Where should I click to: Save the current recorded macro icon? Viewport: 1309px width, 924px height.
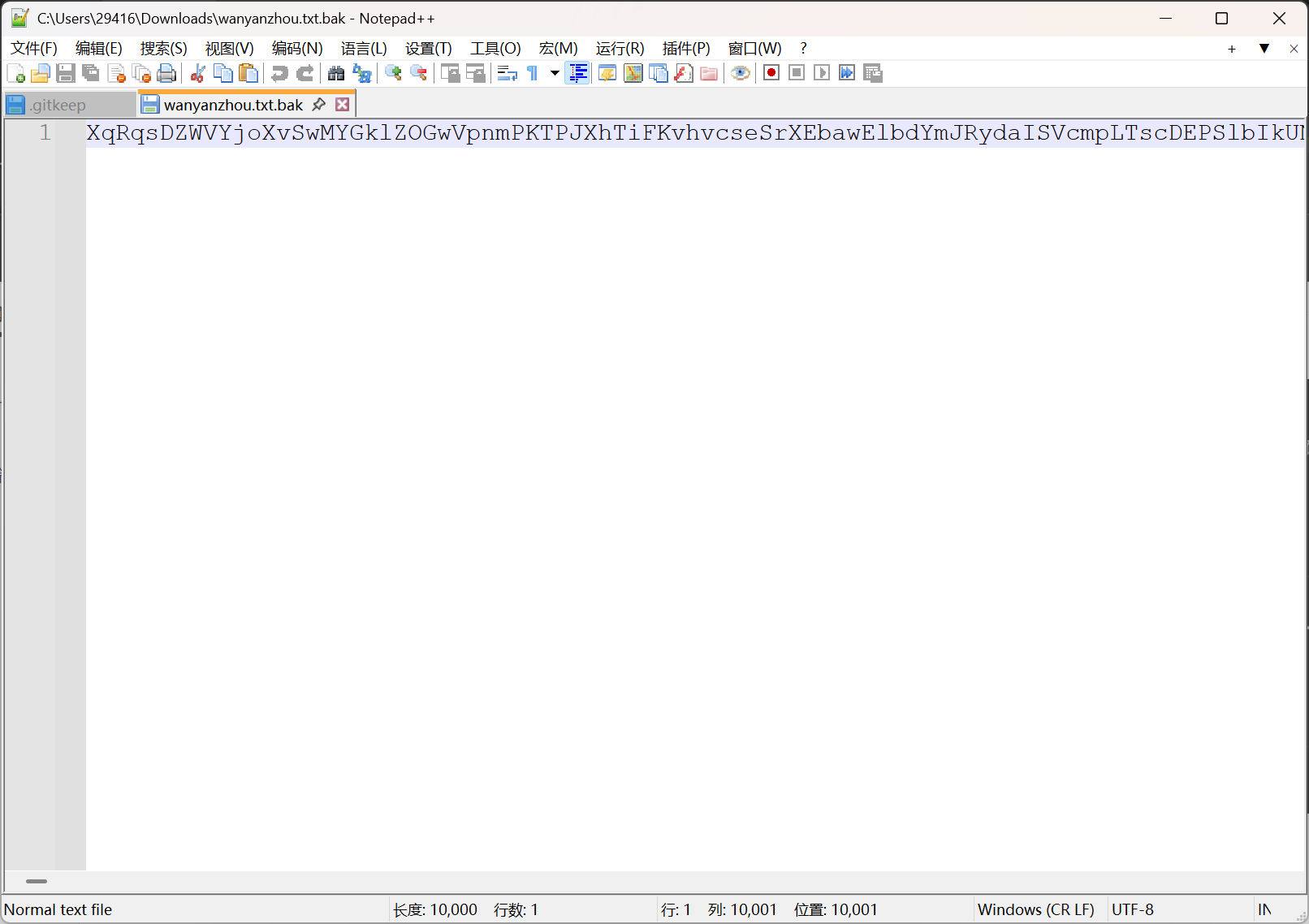(x=872, y=74)
